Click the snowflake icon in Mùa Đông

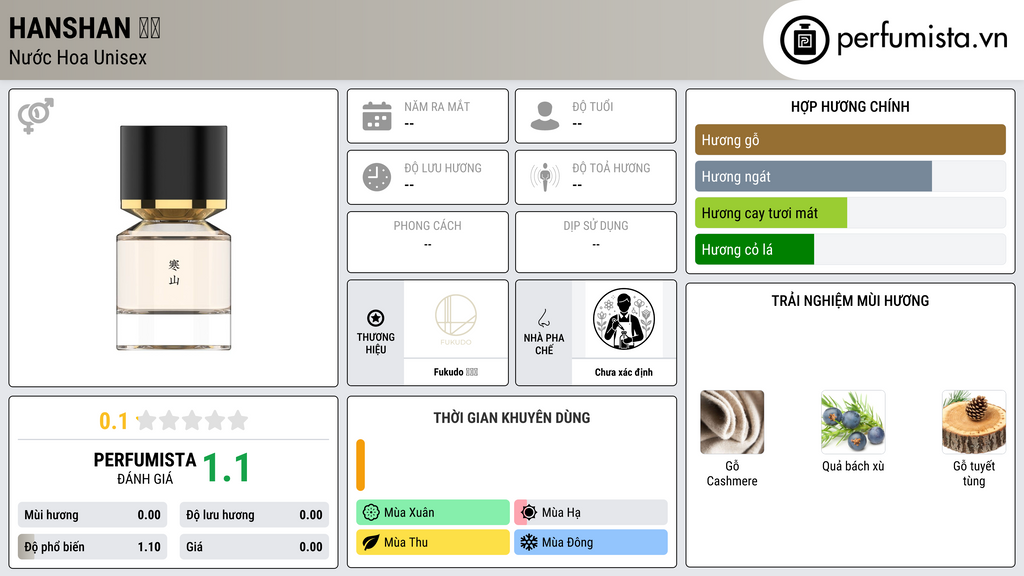point(529,542)
